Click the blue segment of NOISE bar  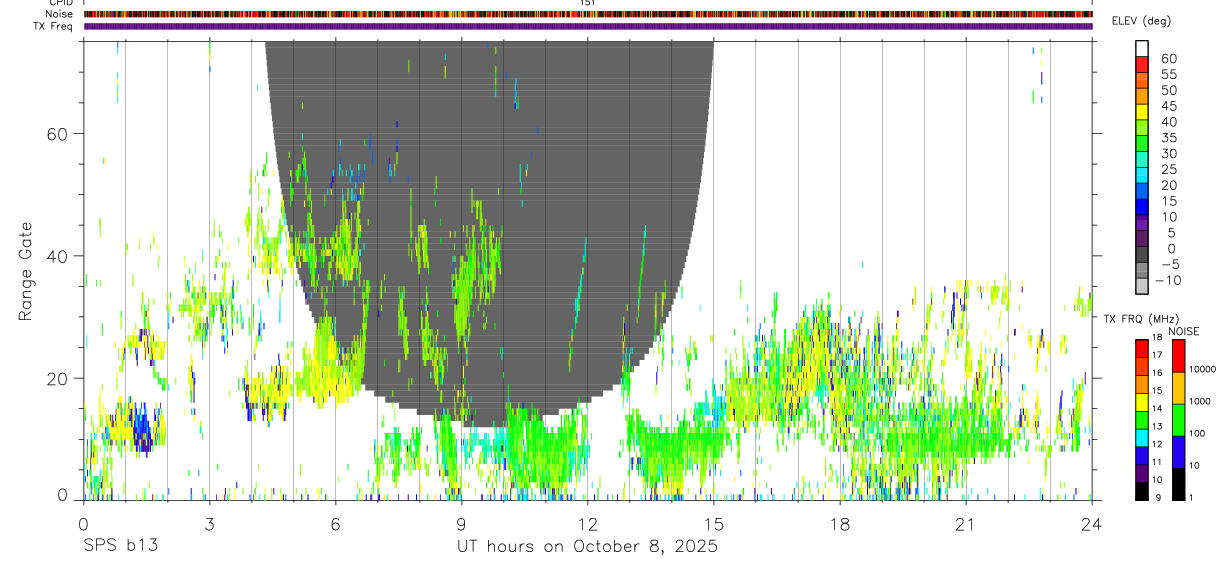(x=1178, y=451)
